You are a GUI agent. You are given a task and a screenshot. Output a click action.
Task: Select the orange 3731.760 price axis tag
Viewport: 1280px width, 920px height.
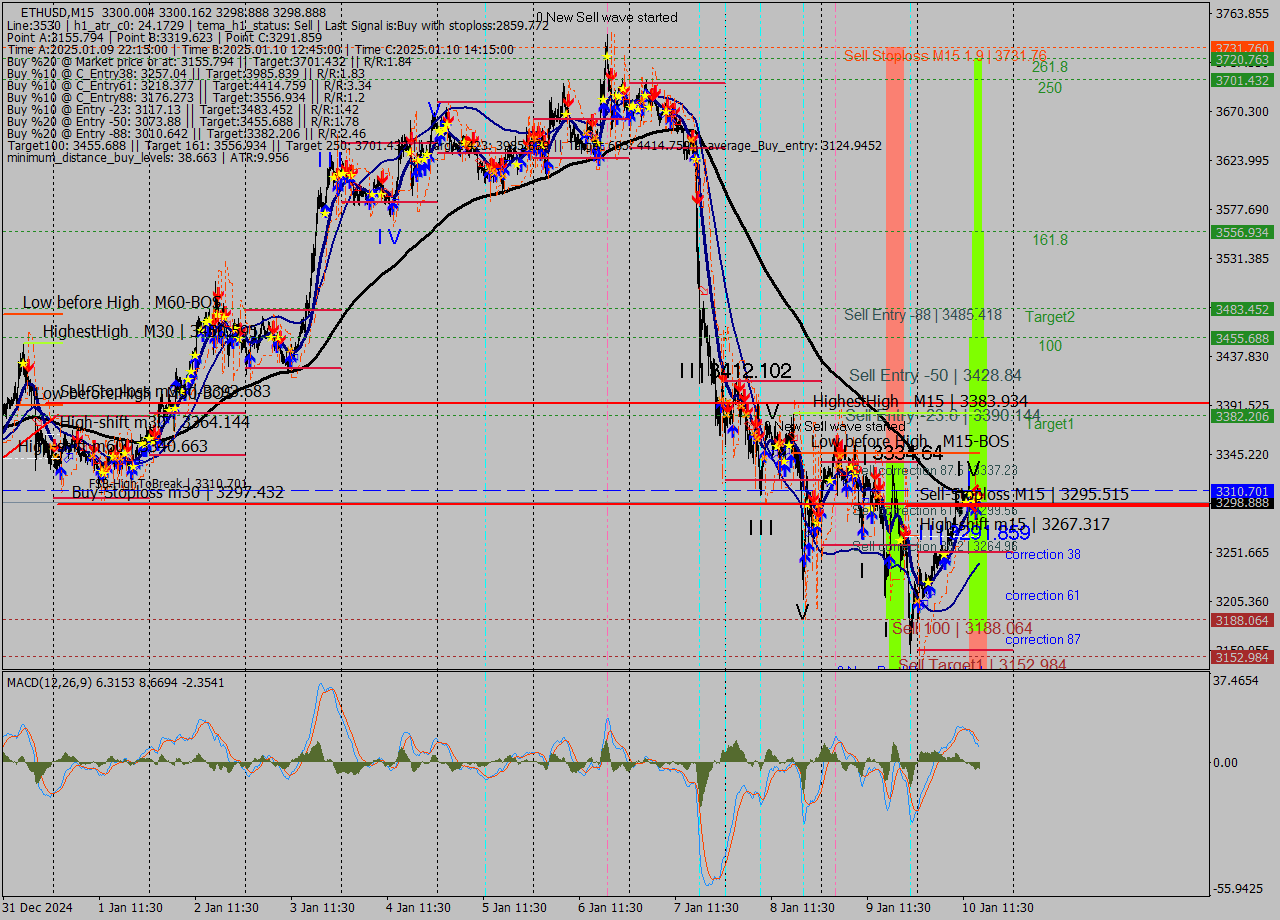click(1242, 47)
